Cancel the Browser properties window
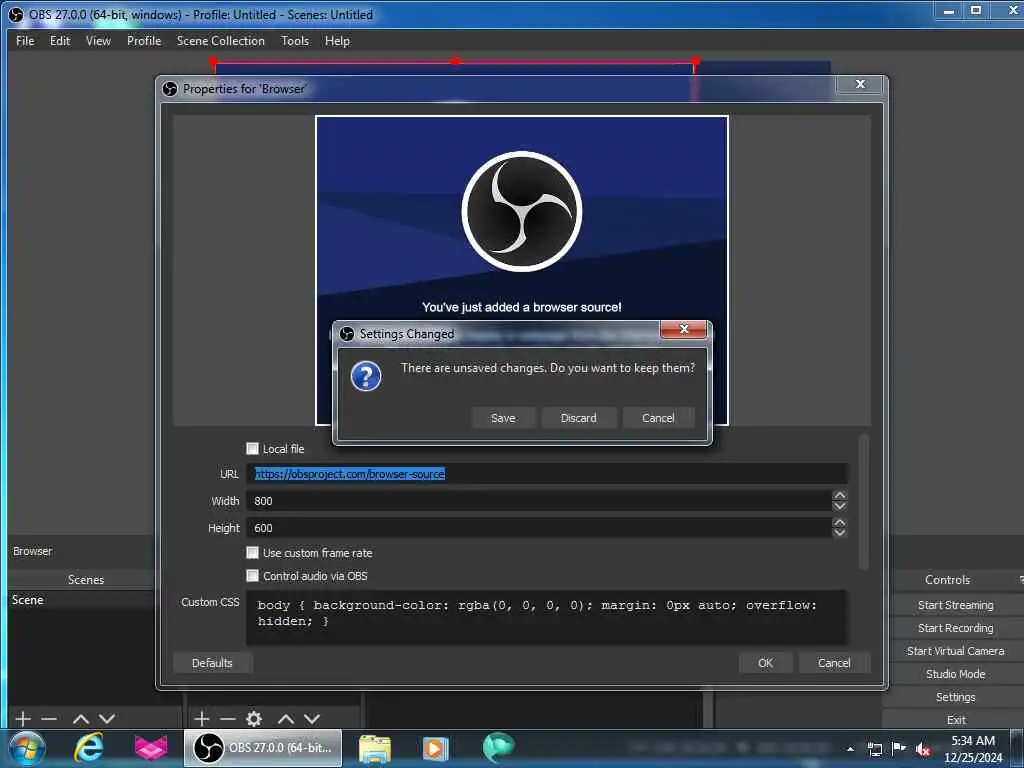 [834, 663]
